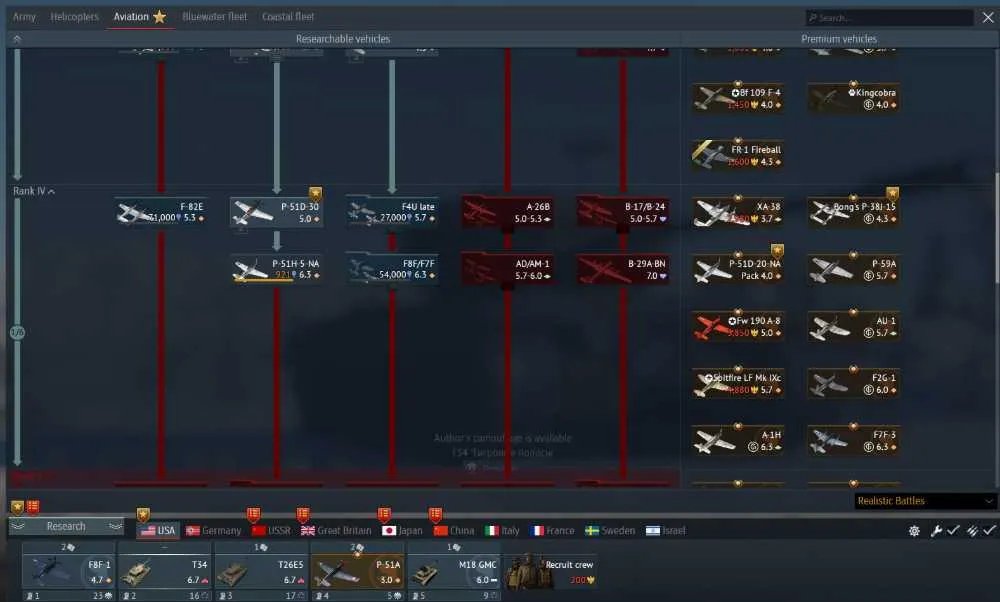Click the gold star above Research
Screen dimensions: 1000x602
tap(17, 508)
